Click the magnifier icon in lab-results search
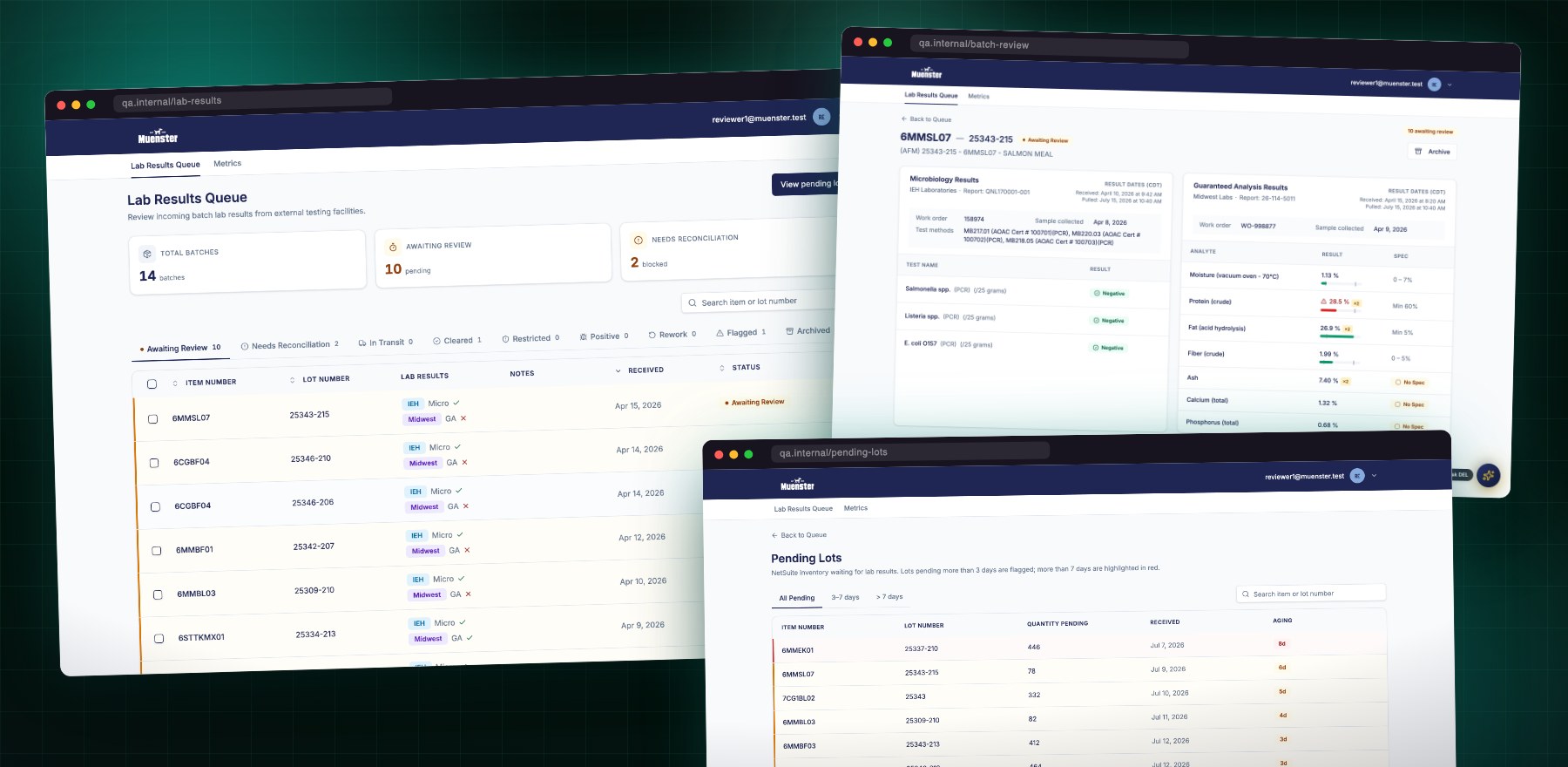1568x767 pixels. coord(693,303)
